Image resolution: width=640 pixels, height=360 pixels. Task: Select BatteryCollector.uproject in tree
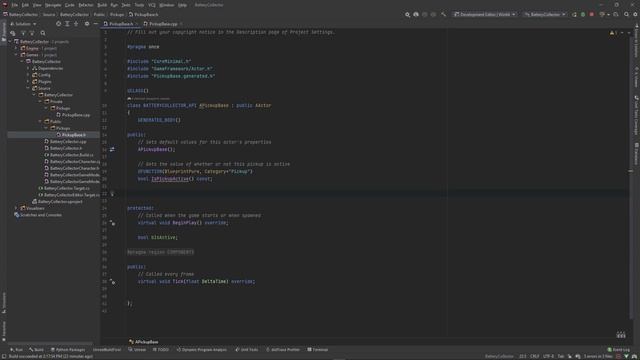pos(60,202)
